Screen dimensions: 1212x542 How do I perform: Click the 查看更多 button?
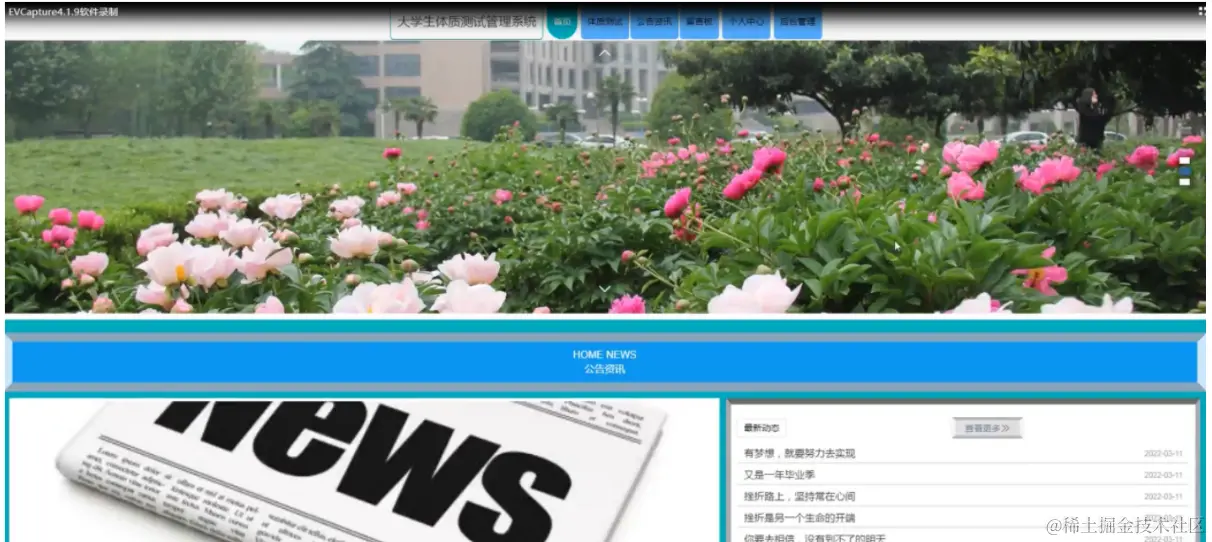(987, 428)
